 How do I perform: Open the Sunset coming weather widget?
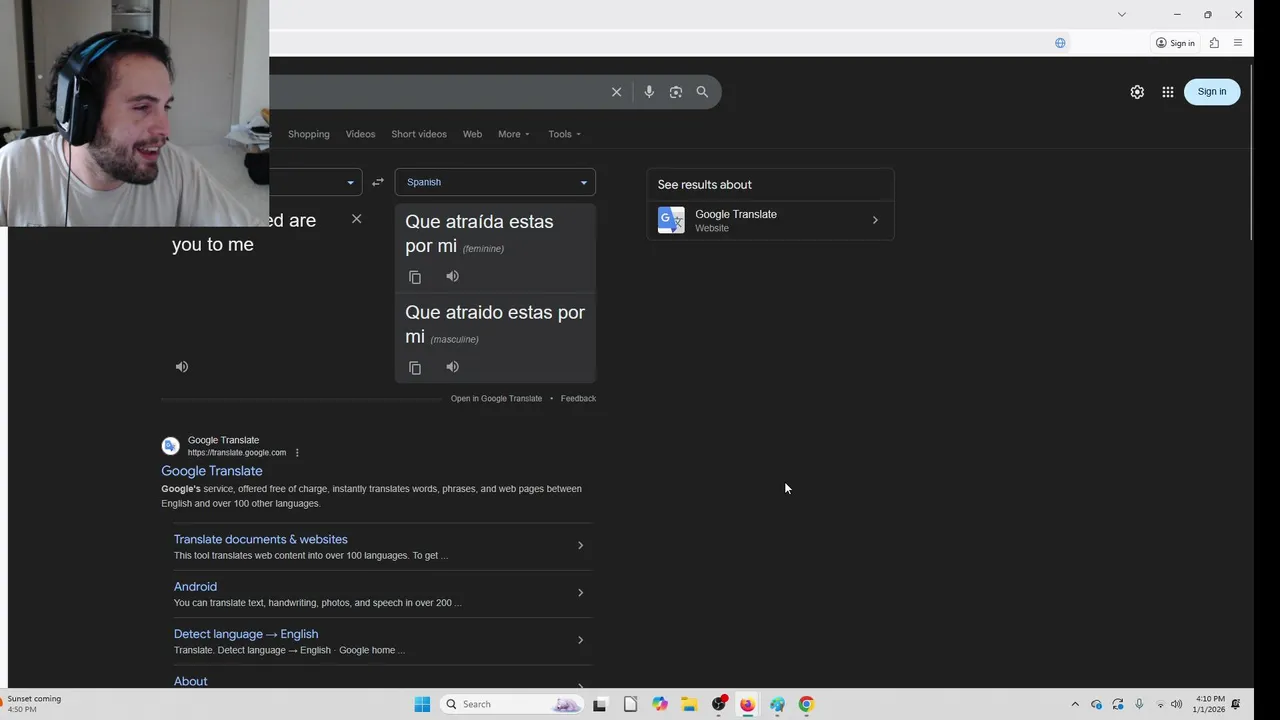pos(32,704)
